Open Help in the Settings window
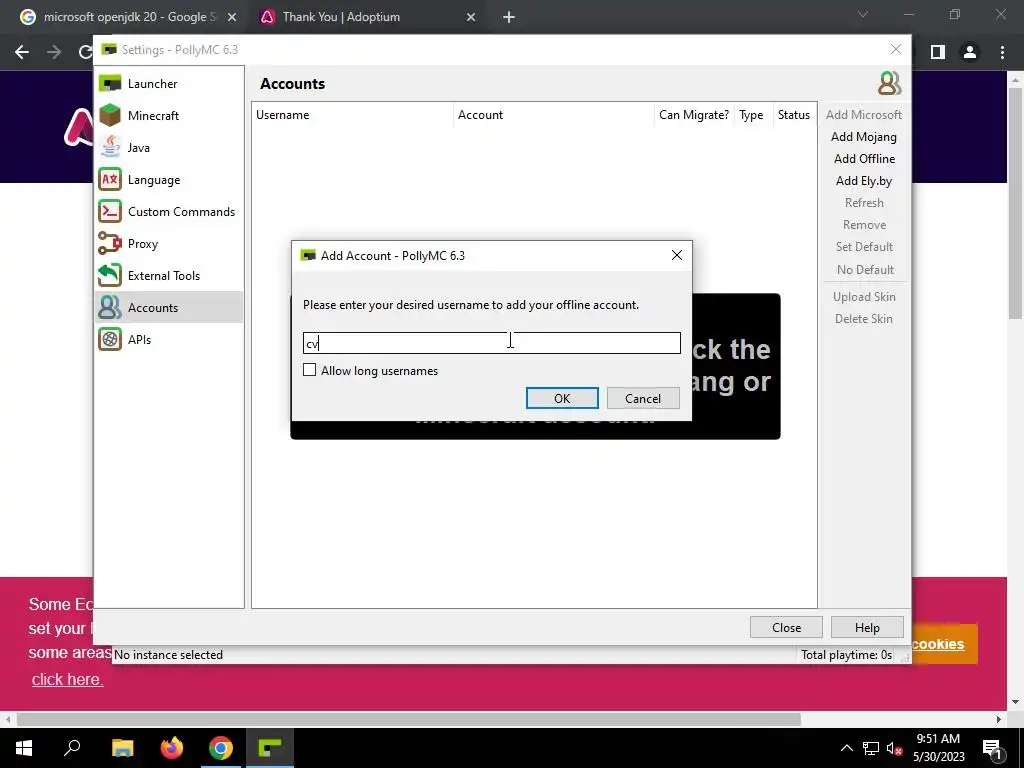 [x=867, y=628]
